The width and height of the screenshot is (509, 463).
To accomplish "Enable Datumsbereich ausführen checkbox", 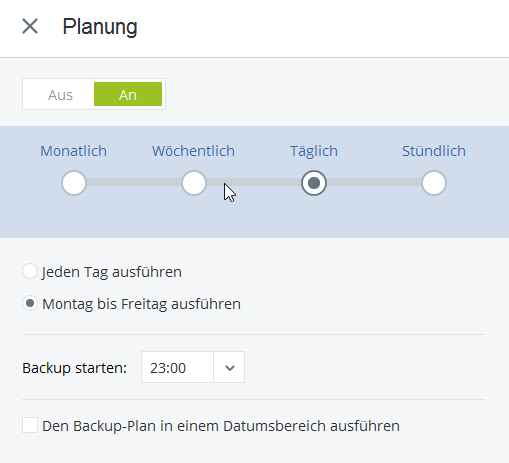I will tap(30, 425).
